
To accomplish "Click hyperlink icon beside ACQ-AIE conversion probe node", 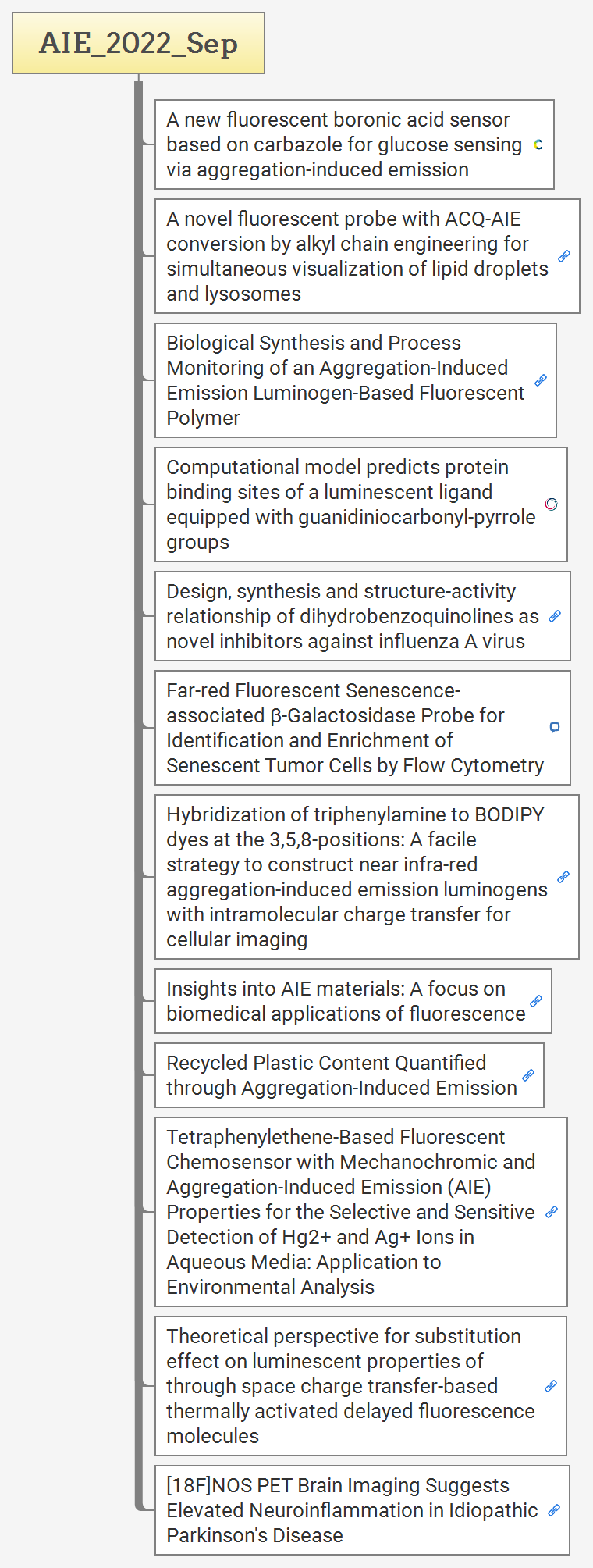I will 563,256.
